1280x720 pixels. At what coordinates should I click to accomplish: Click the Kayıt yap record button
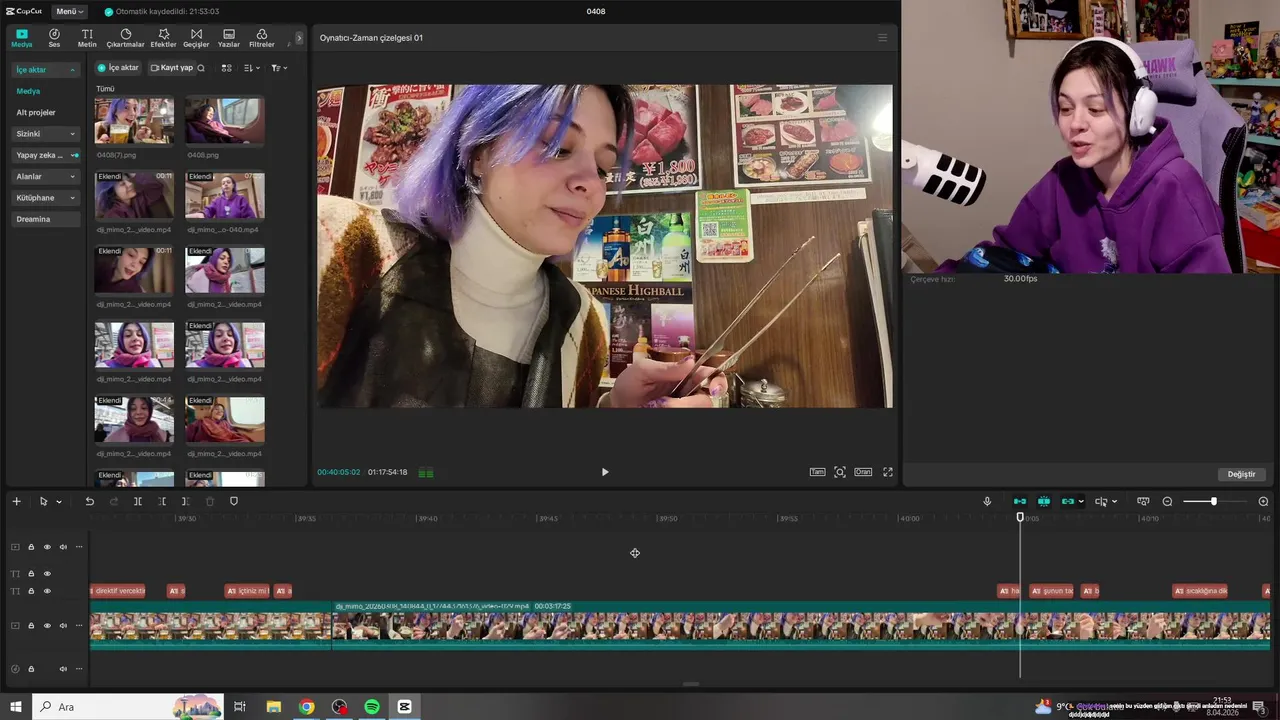click(171, 68)
